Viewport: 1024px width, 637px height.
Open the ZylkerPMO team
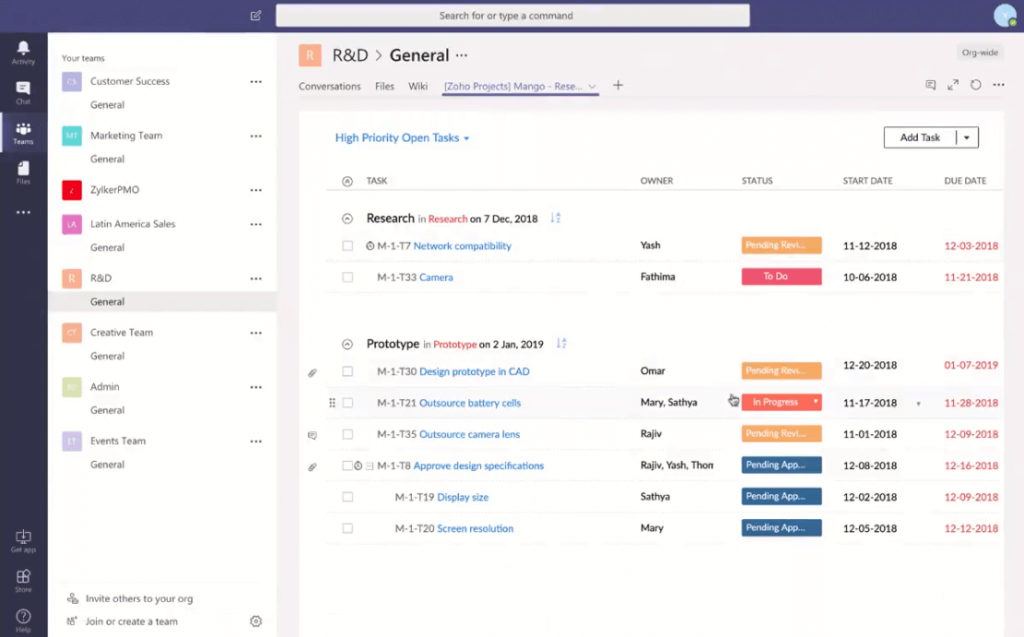point(114,189)
